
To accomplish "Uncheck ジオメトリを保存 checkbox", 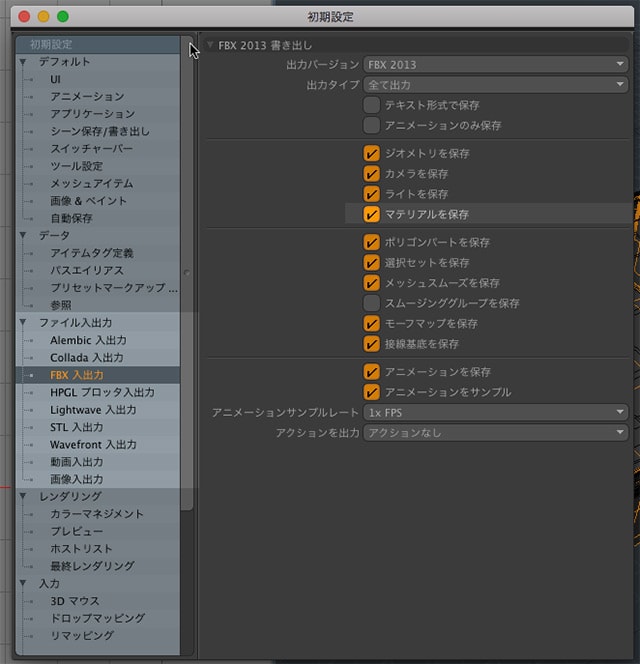I will (372, 154).
